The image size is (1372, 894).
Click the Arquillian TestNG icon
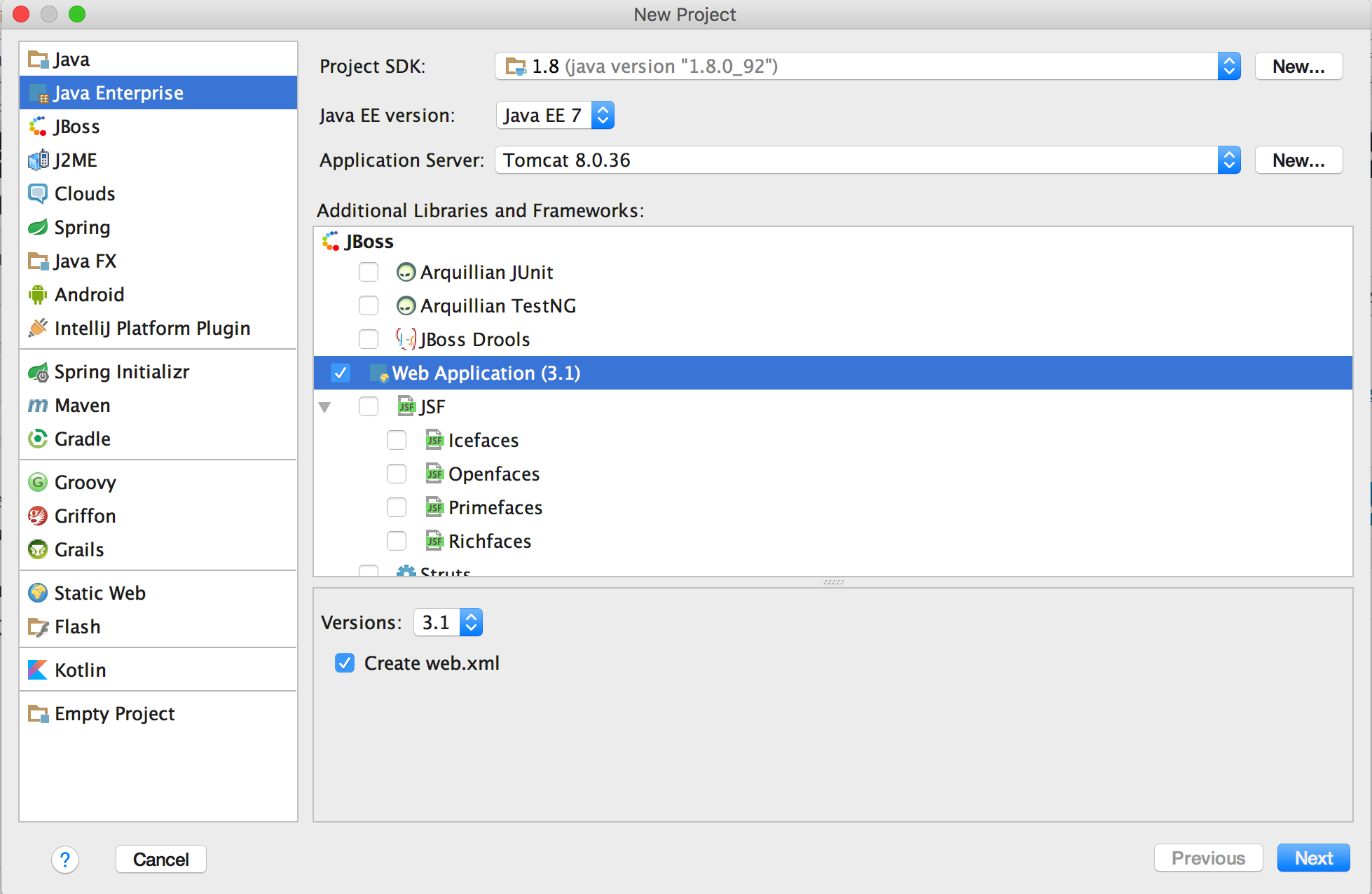pos(406,306)
